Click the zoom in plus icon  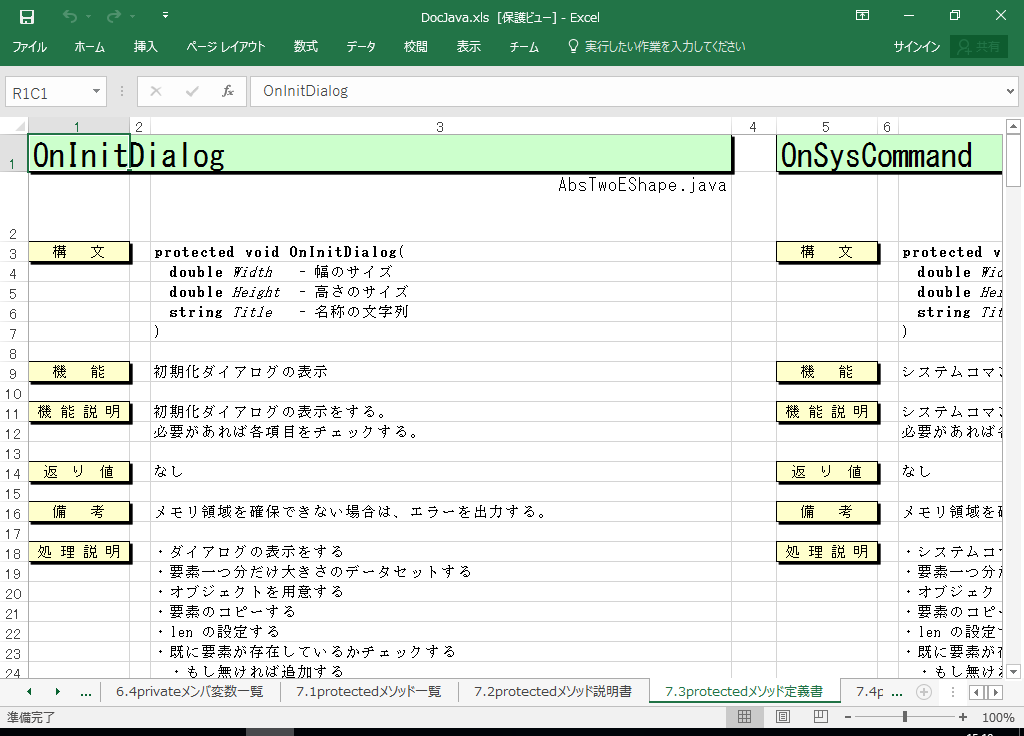pos(963,717)
